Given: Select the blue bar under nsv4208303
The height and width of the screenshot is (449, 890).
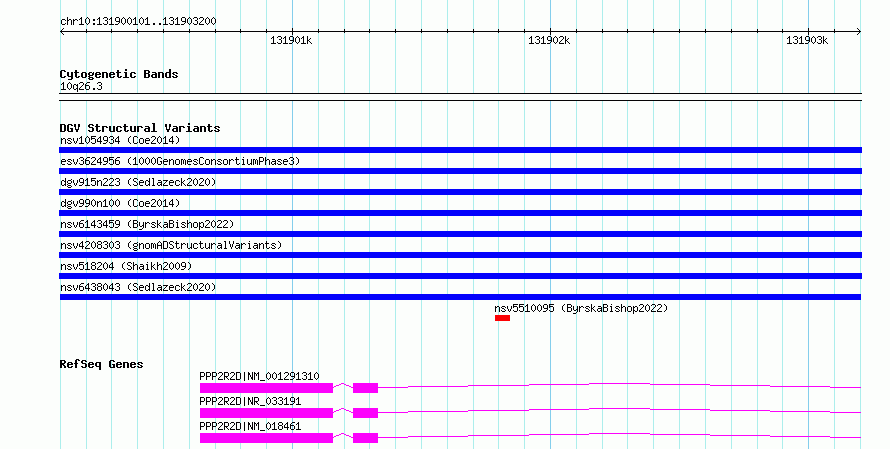Looking at the screenshot, I should point(461,255).
